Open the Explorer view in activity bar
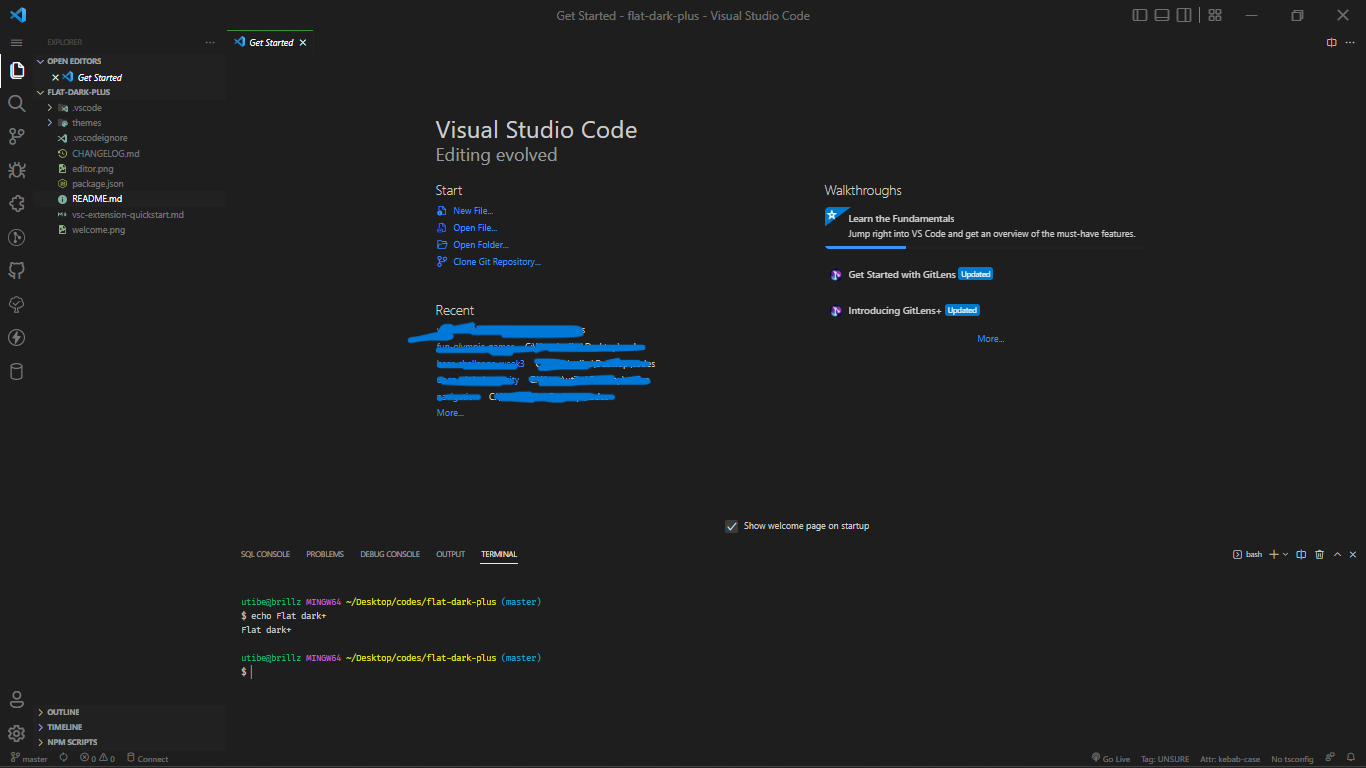 (x=16, y=71)
